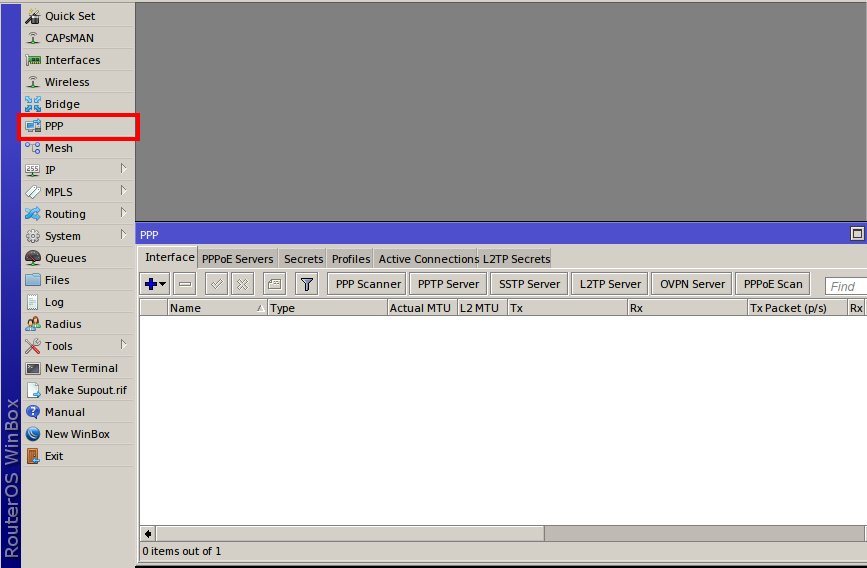Expand the Tools submenu
867x568 pixels.
pos(123,345)
